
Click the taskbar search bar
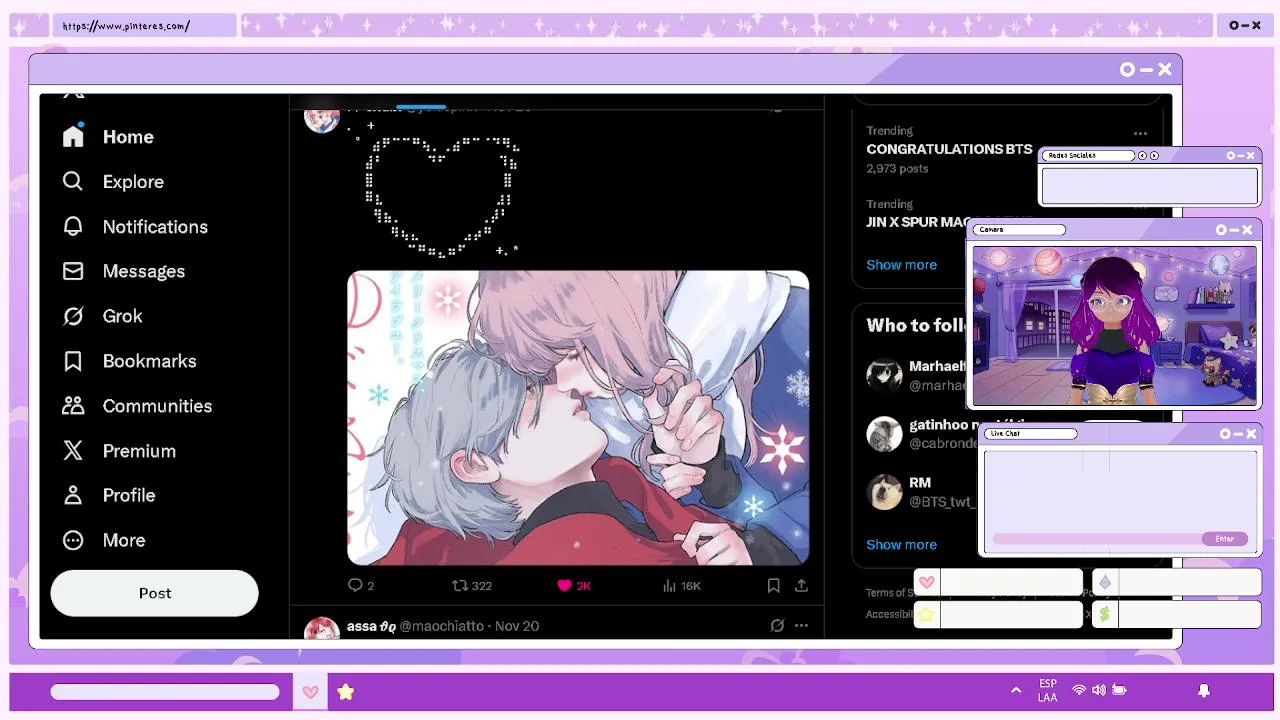click(165, 692)
